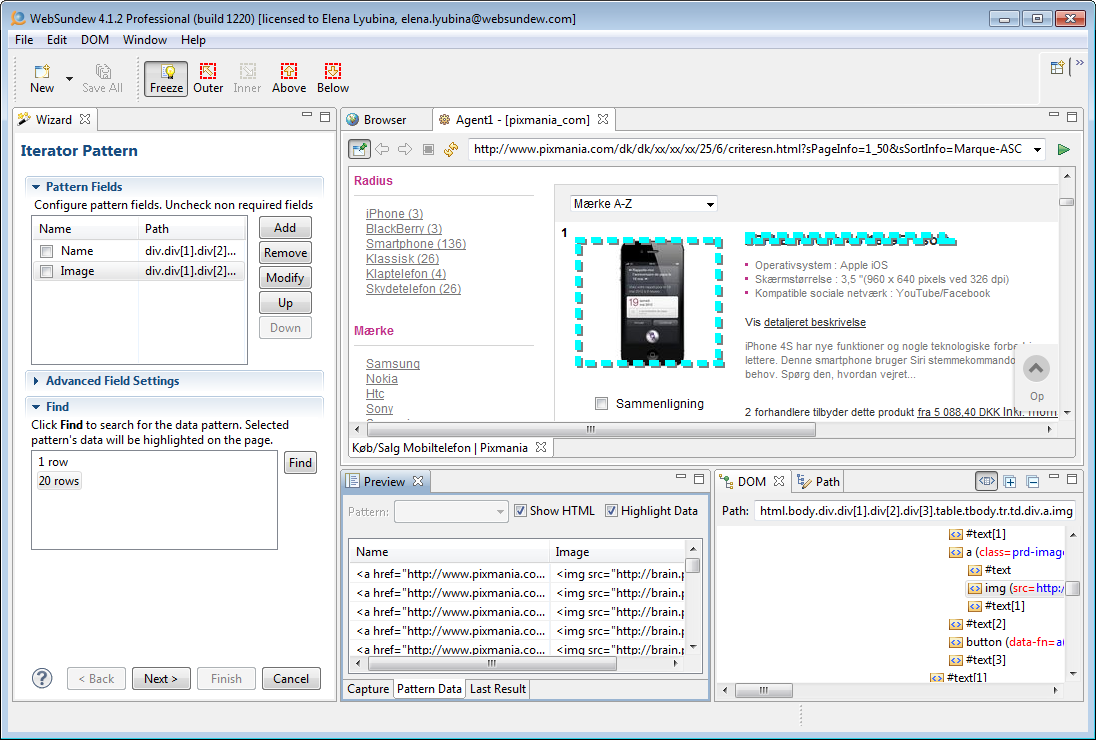Screen dimensions: 1096x740
Task: Open the detaljeret beskrivelse link
Action: click(815, 322)
